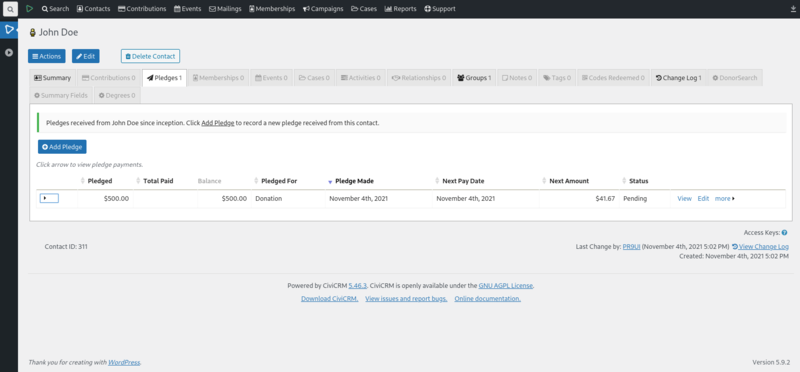Open the Contributions menu
800x372 pixels.
(142, 9)
